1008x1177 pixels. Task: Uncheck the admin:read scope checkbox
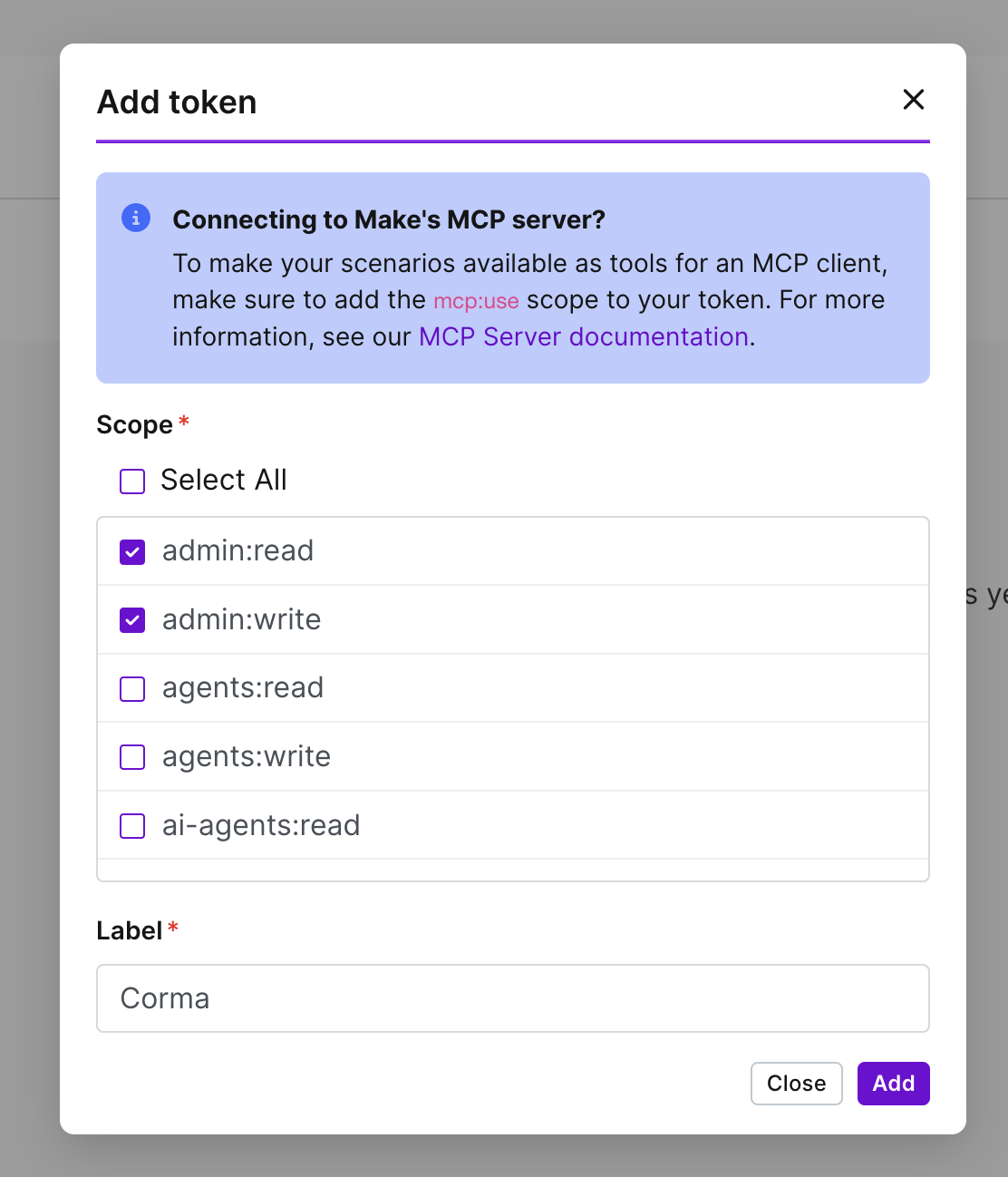click(x=132, y=551)
